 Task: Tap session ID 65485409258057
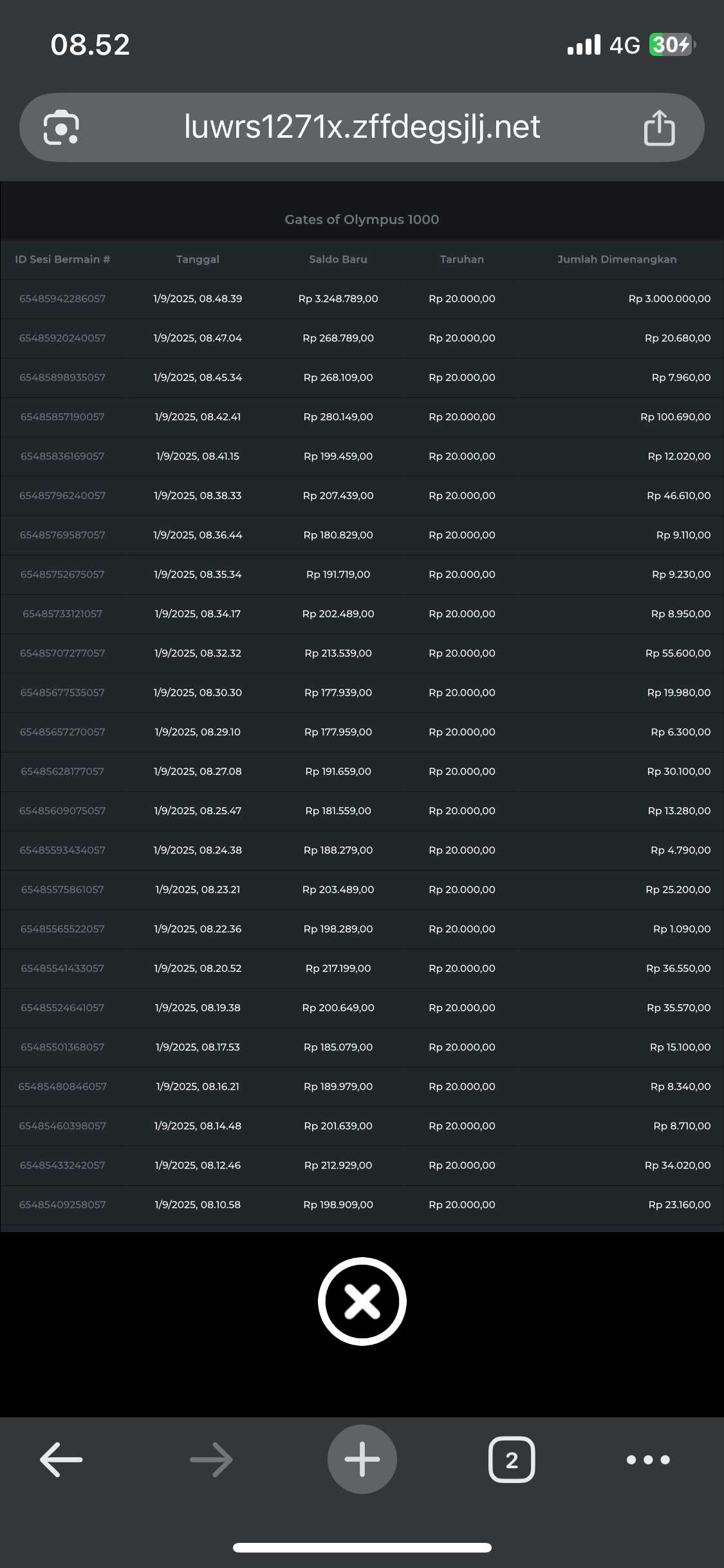[x=62, y=1204]
